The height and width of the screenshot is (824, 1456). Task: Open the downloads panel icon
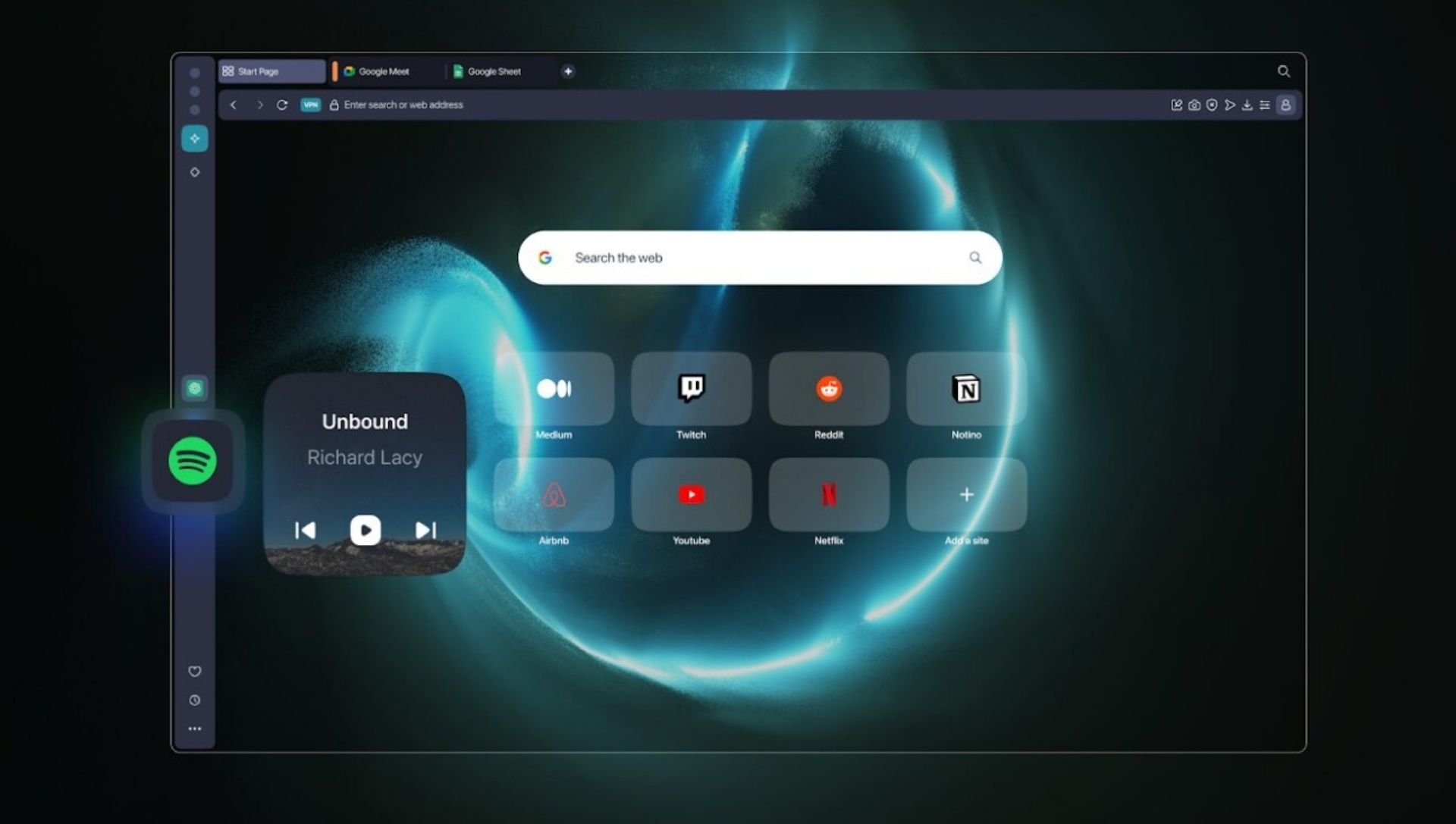[x=1247, y=105]
